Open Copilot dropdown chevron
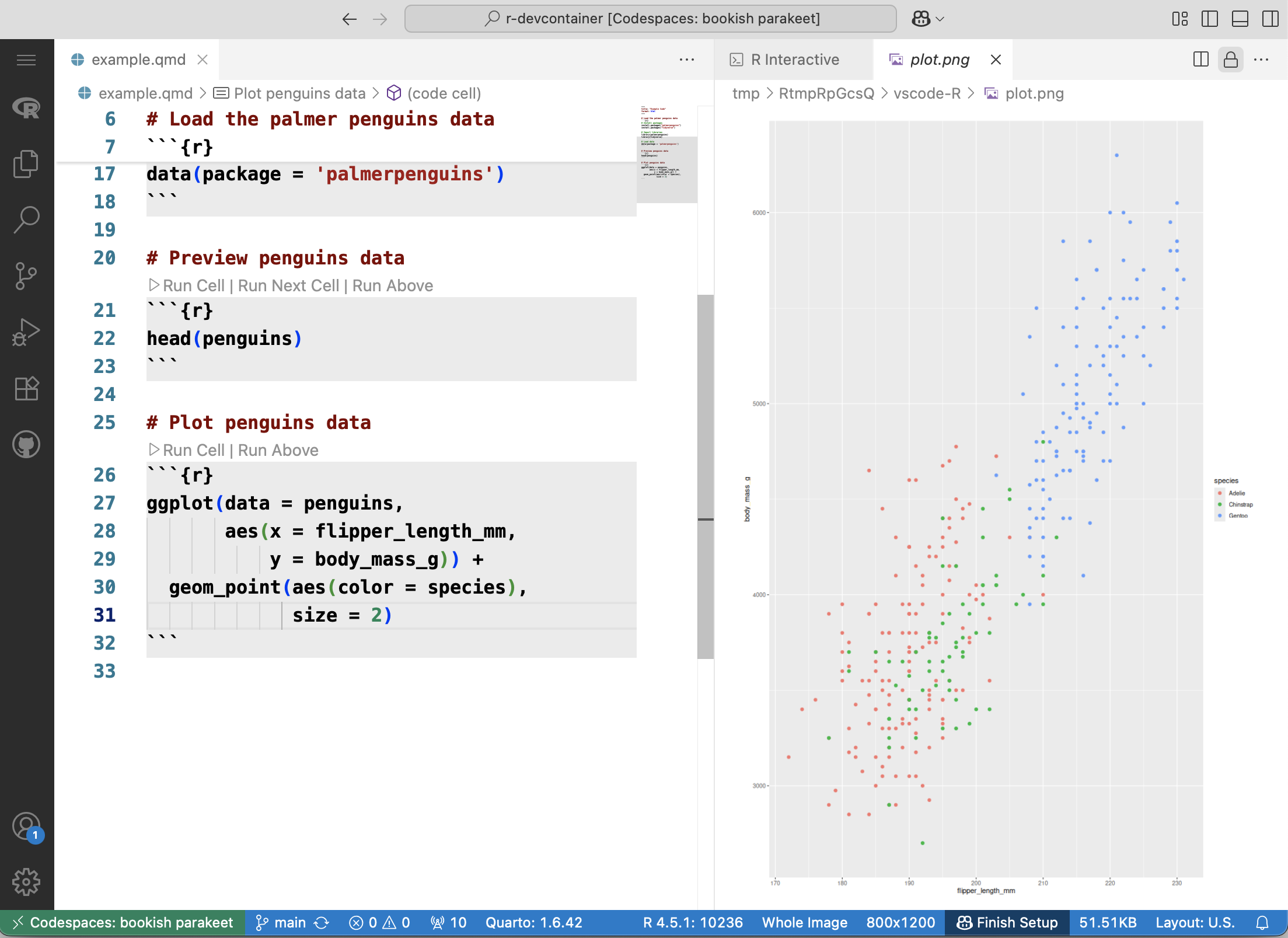The image size is (1288, 938). [x=940, y=19]
